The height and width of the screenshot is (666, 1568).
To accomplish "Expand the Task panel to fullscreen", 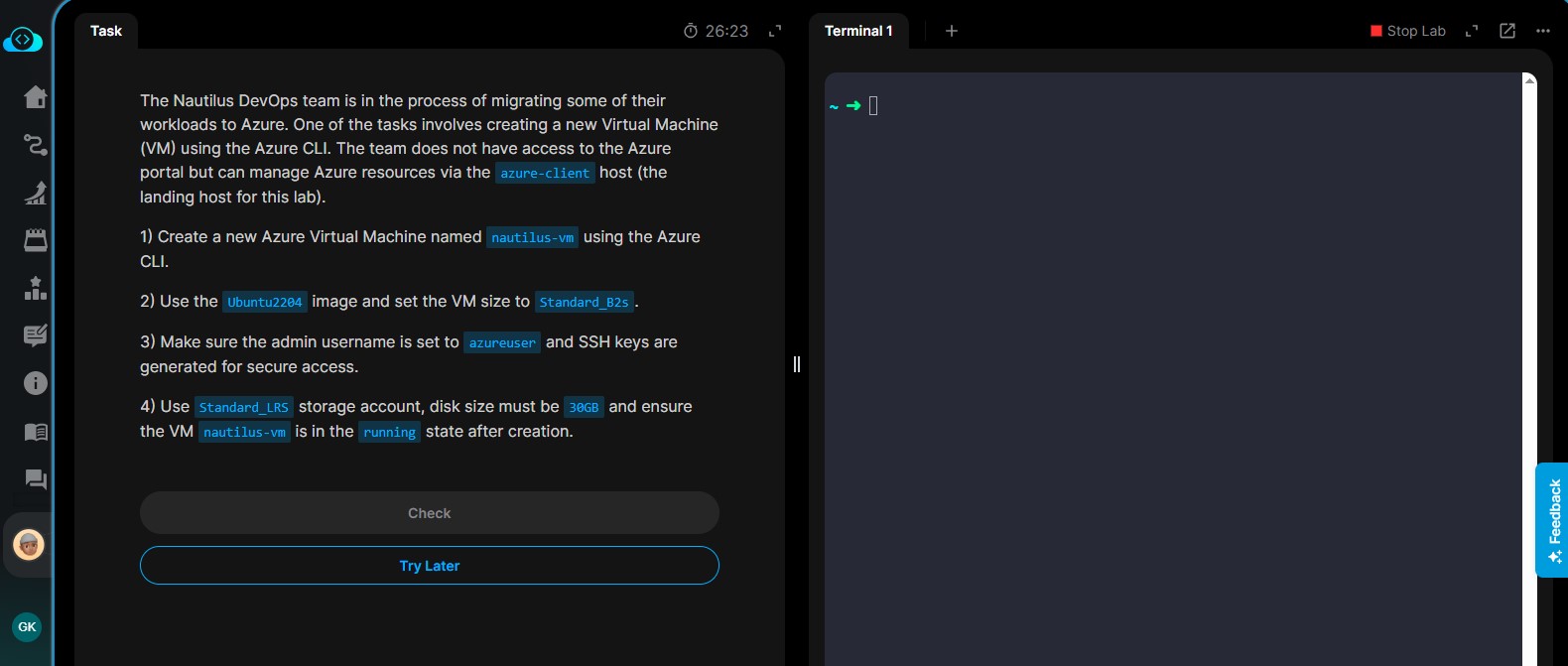I will (775, 31).
